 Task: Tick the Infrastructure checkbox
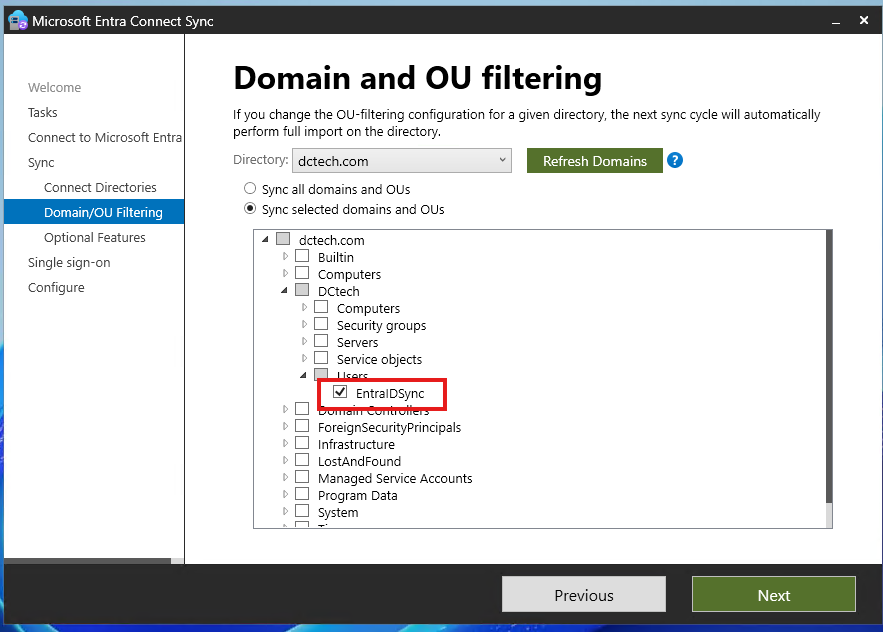302,444
